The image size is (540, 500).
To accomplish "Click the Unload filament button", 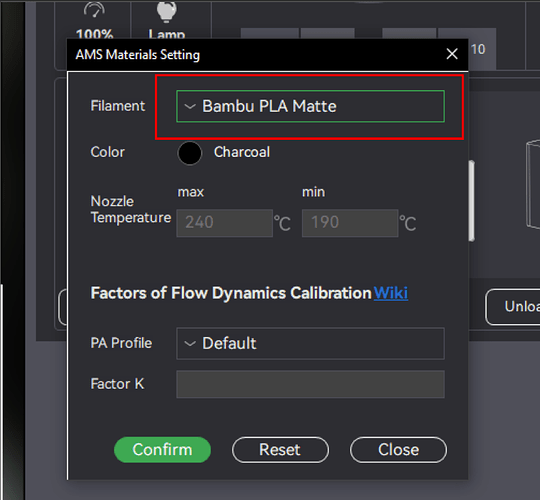I will tap(513, 307).
